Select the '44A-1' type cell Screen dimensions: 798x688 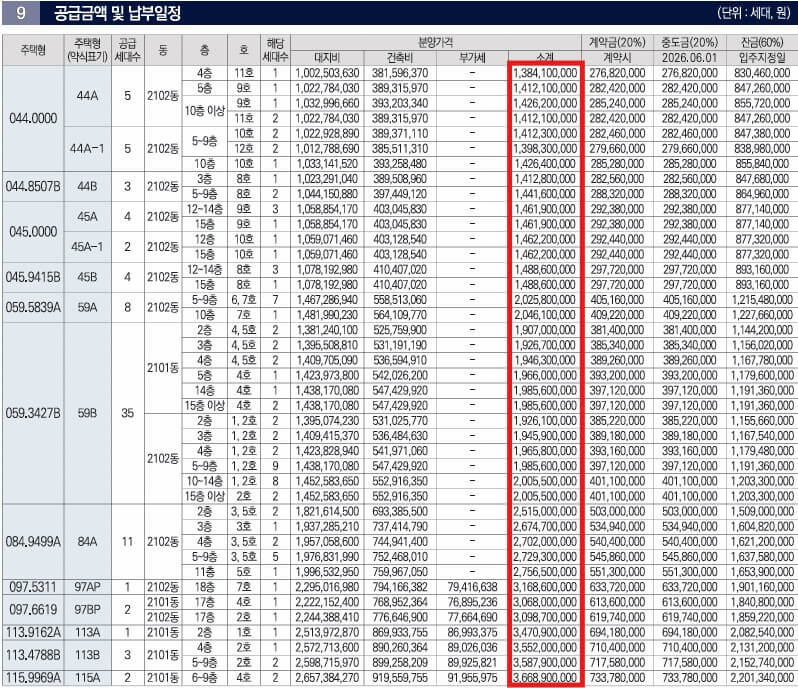(x=87, y=149)
